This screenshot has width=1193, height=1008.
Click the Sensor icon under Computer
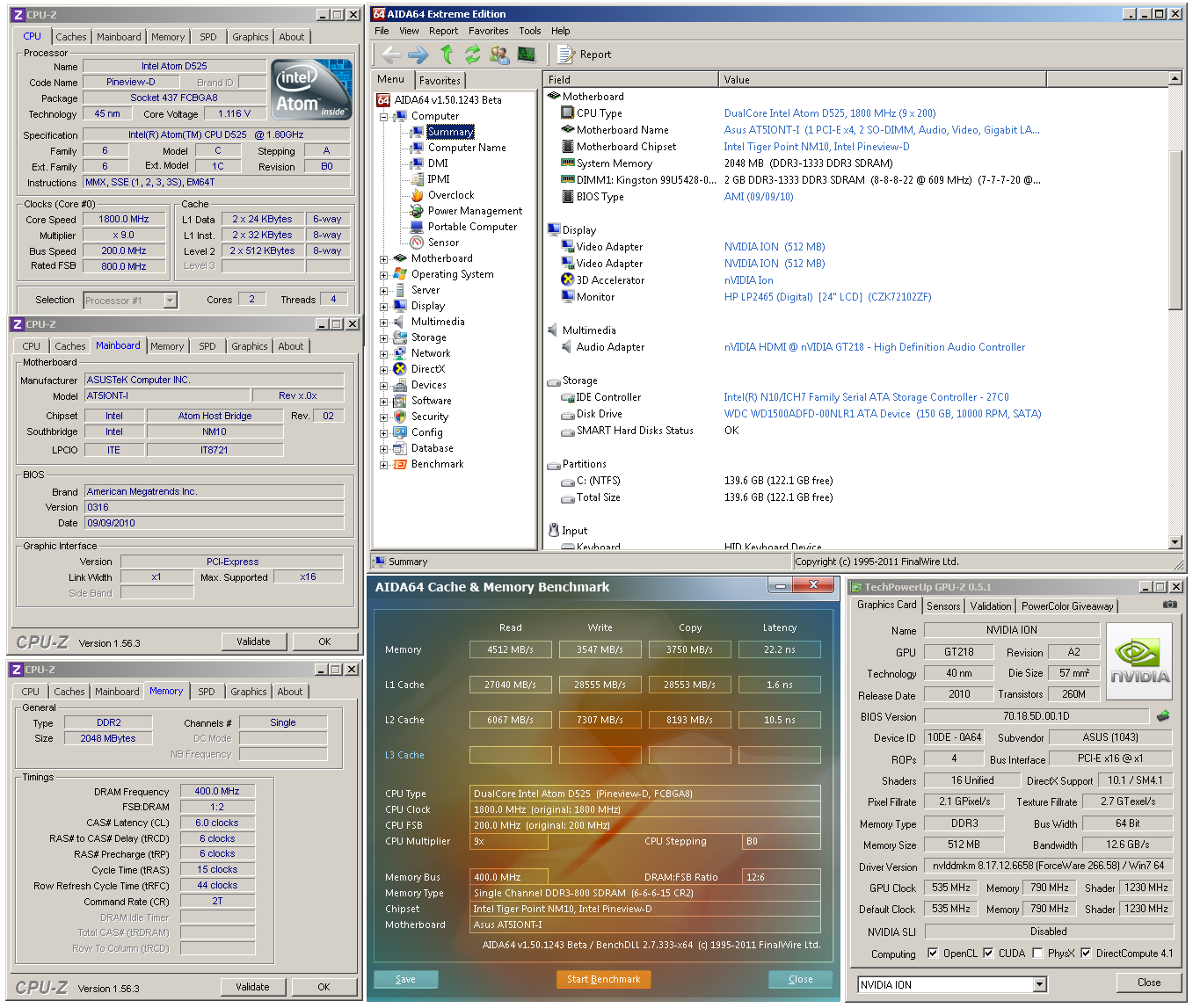point(417,243)
